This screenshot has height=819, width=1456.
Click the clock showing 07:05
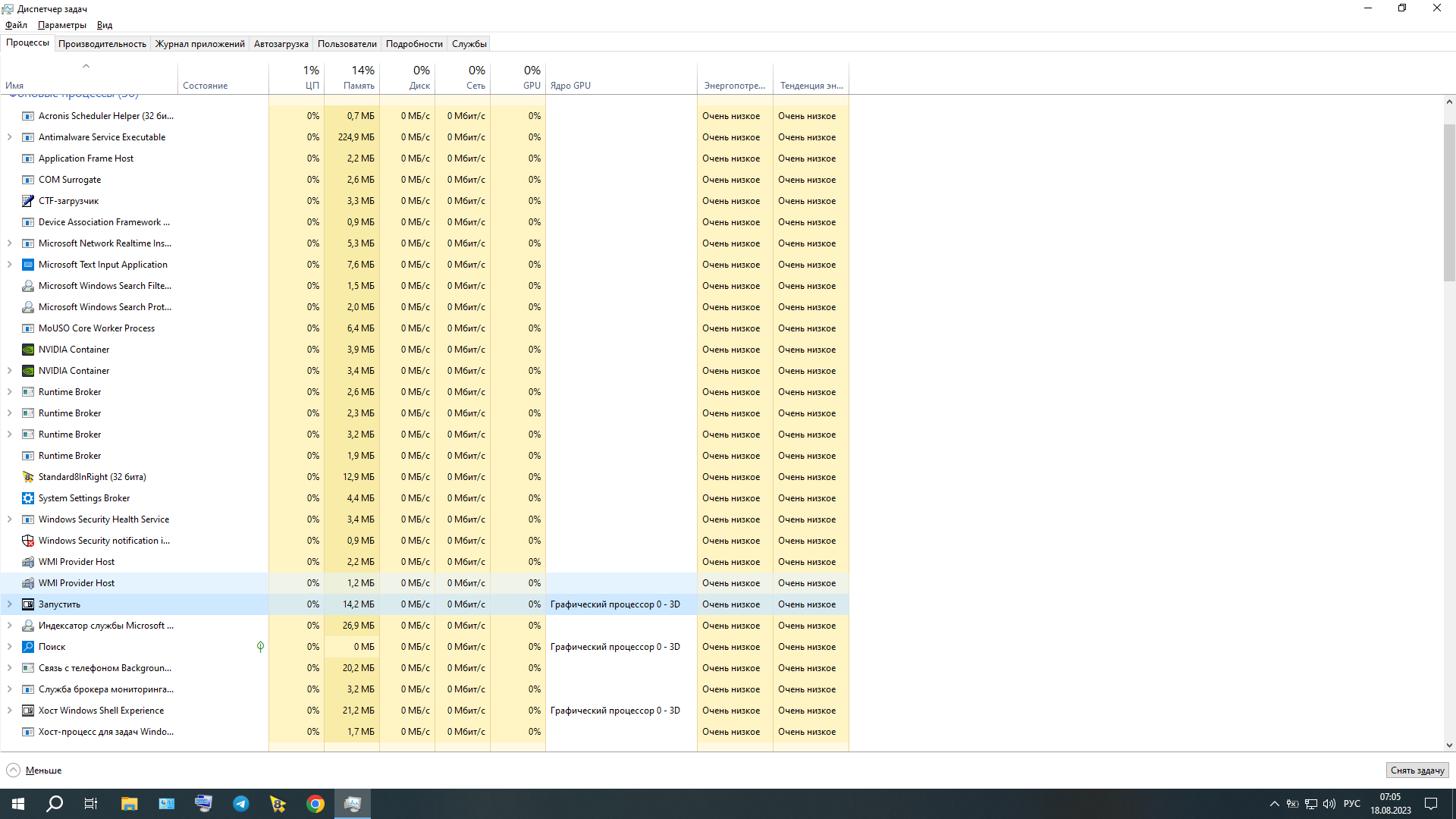pyautogui.click(x=1390, y=797)
